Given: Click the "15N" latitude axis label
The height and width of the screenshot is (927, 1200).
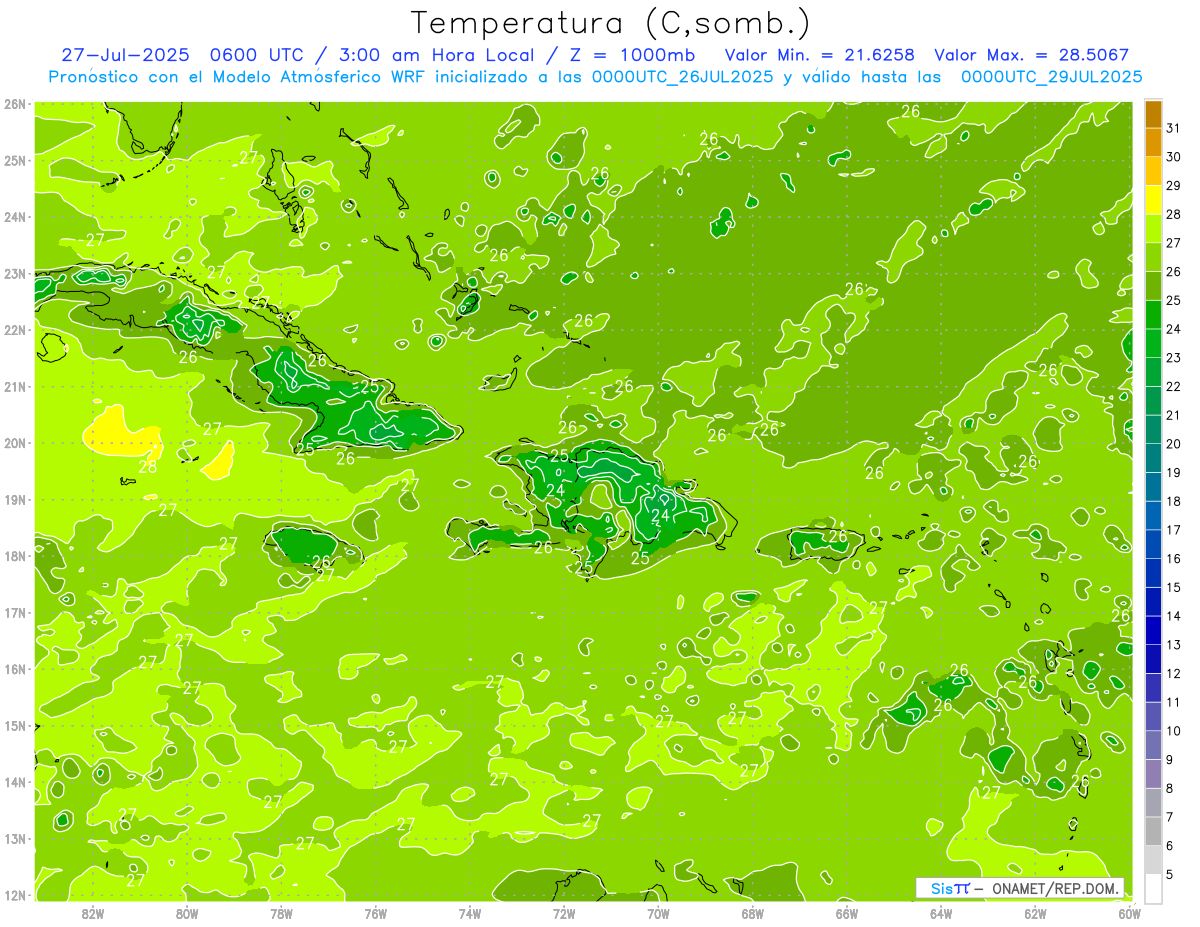Looking at the screenshot, I should click(14, 726).
